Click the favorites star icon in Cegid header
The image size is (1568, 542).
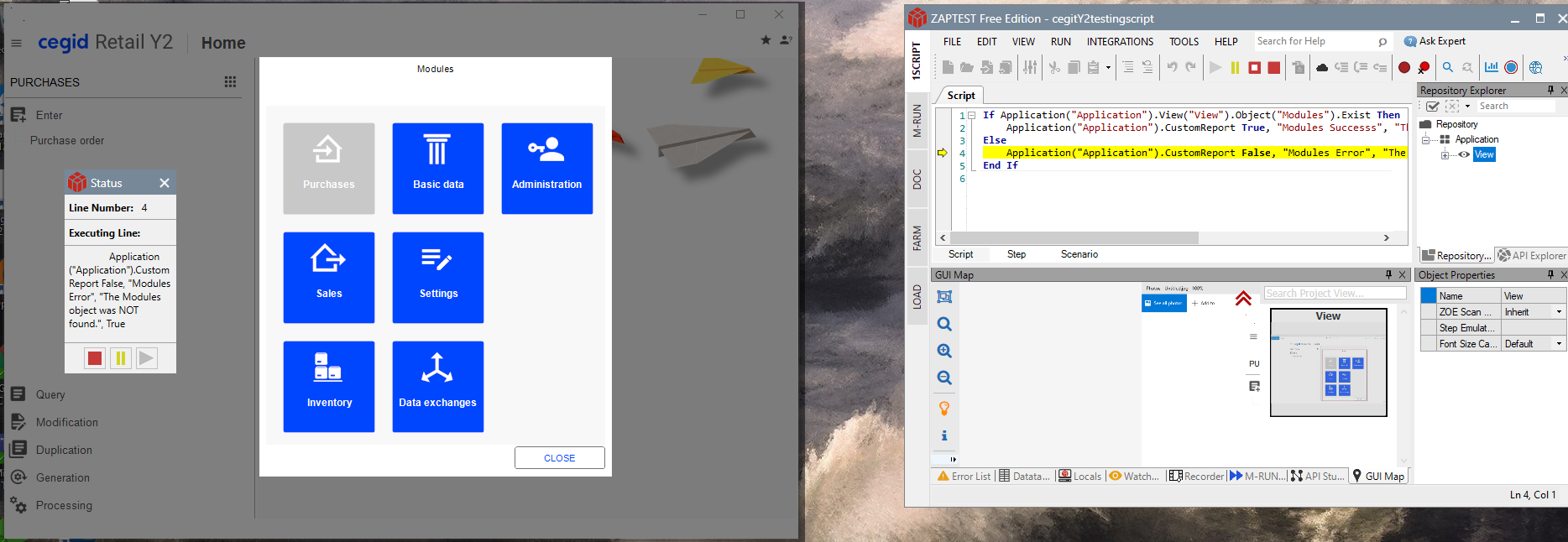pyautogui.click(x=766, y=39)
